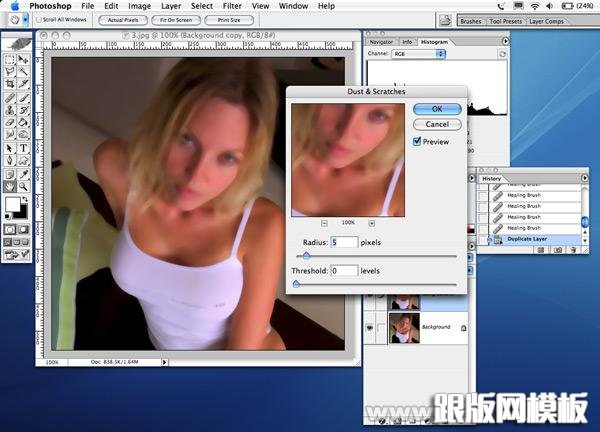600x432 pixels.
Task: Switch to Quick Mask Mode
Action: [x=23, y=230]
